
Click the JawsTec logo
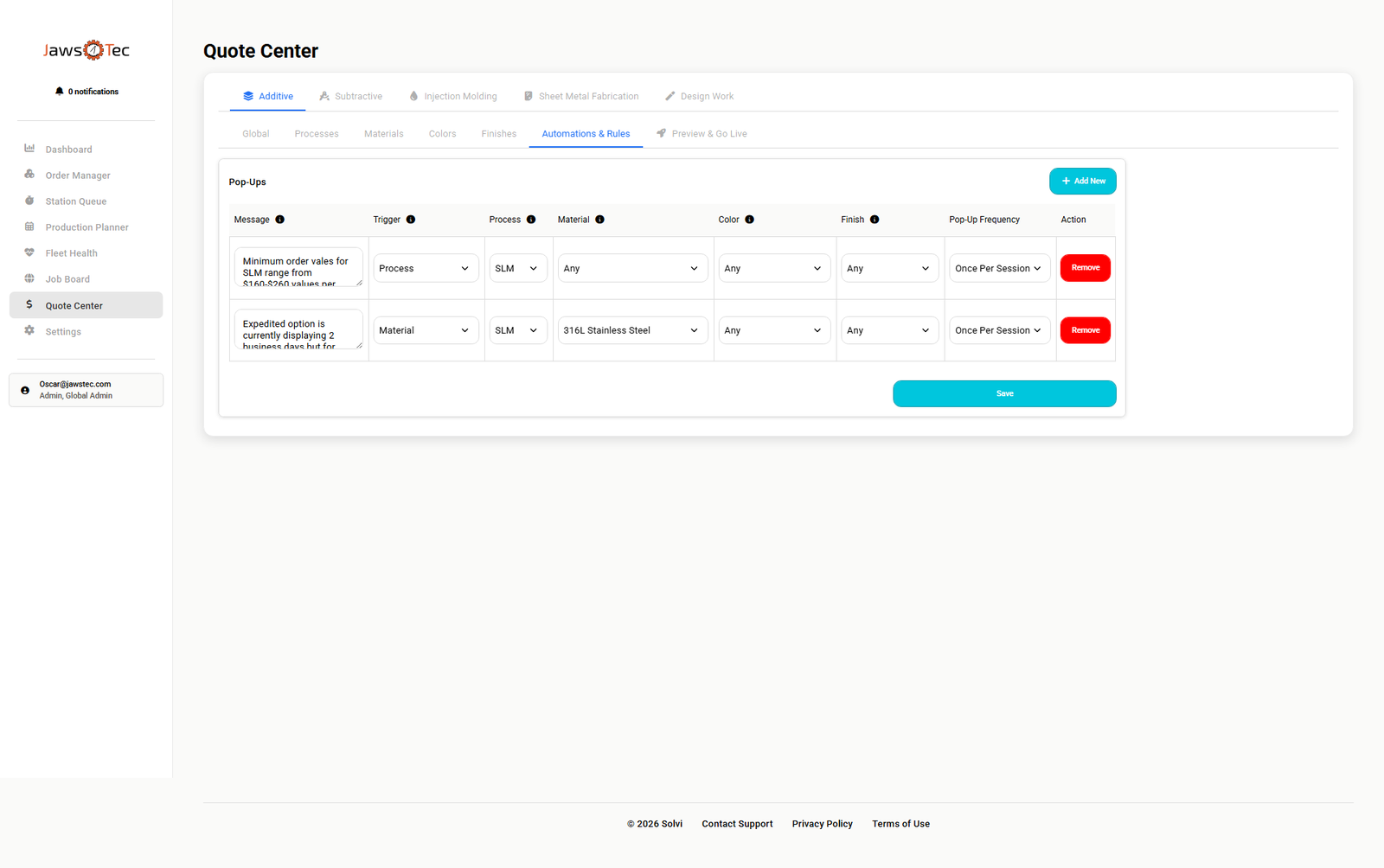coord(86,50)
